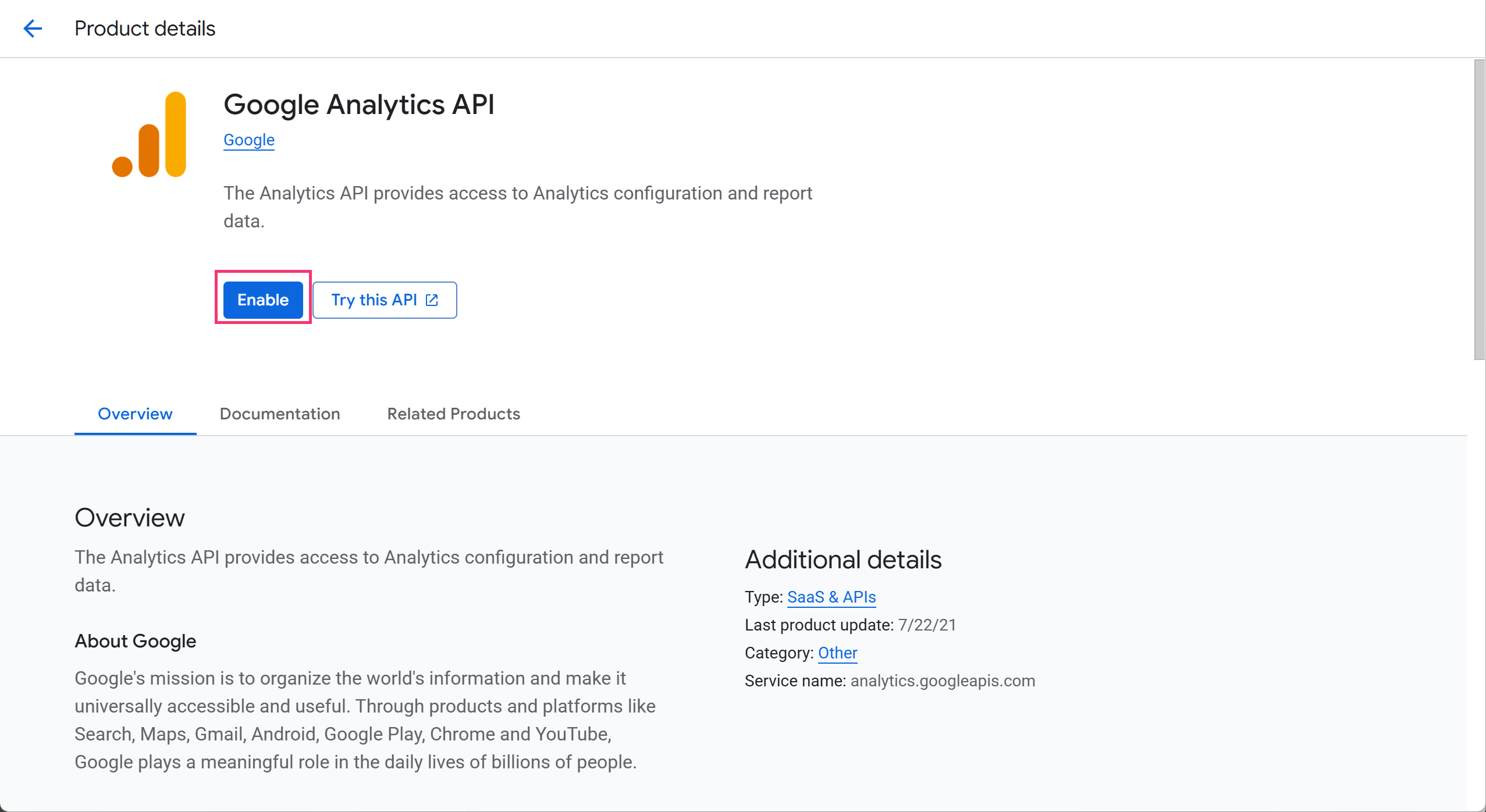
Task: Click the vertical scrollbar thumb on the right
Action: tap(1479, 209)
